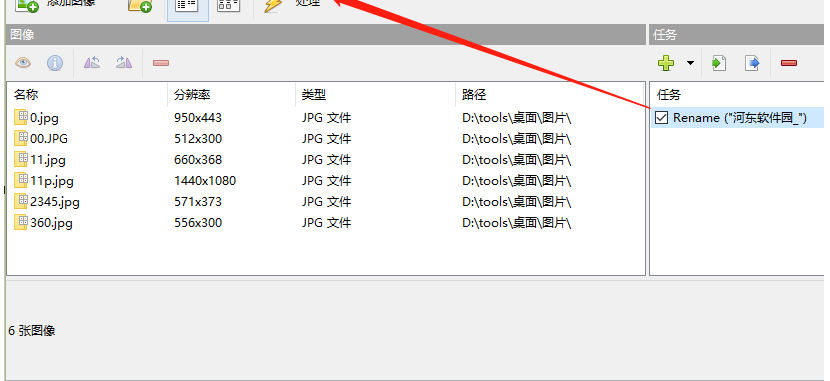Click the eye preview image icon

[23, 63]
